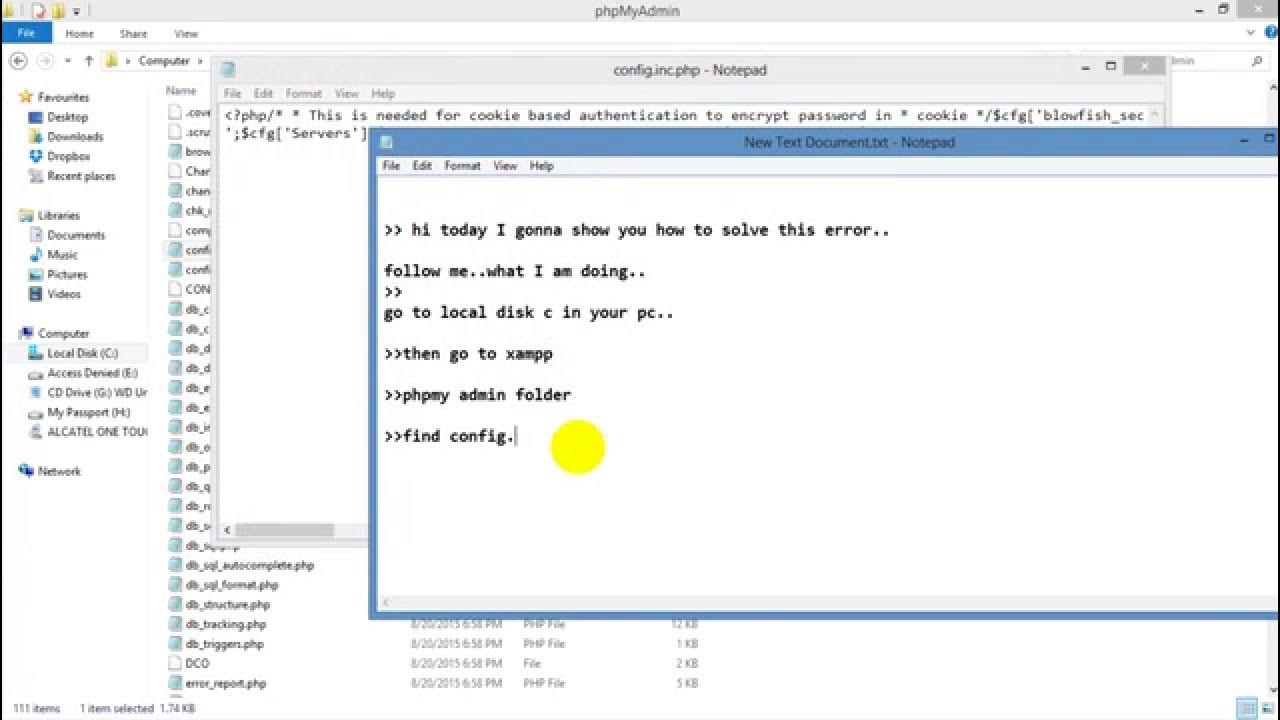Switch to the Home ribbon tab
Viewport: 1280px width, 720px height.
pyautogui.click(x=79, y=33)
